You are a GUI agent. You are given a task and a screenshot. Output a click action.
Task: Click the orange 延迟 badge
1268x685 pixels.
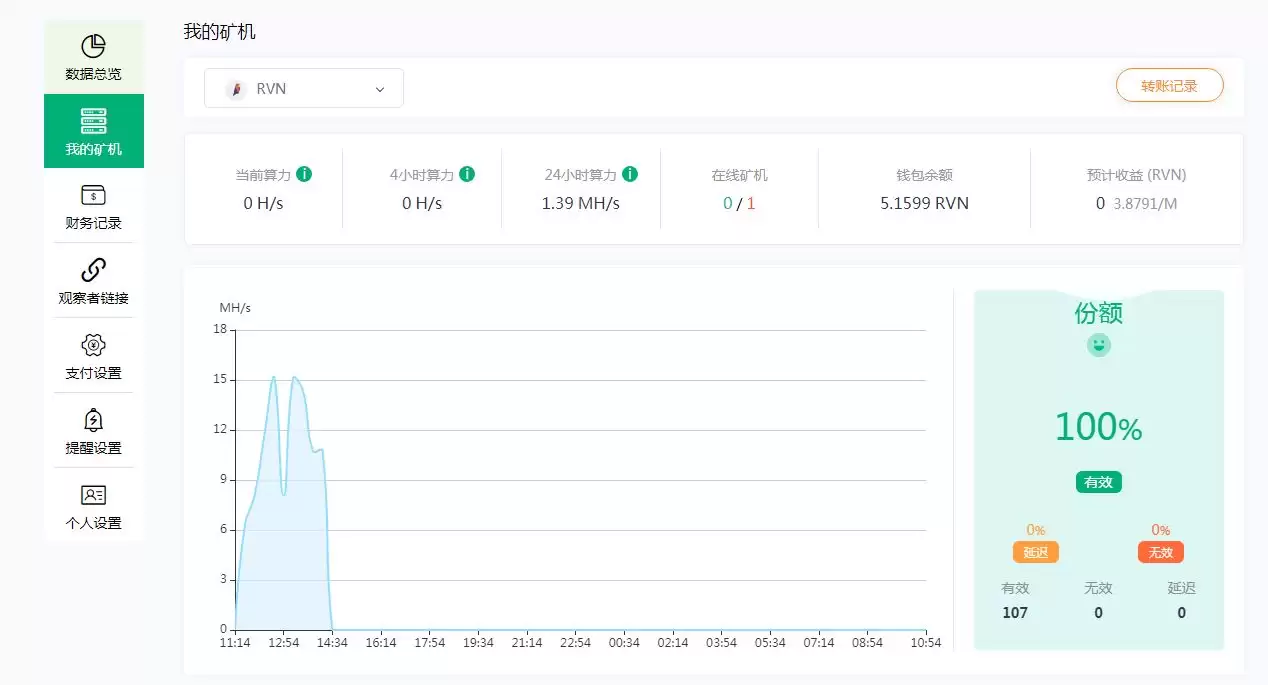tap(1035, 552)
